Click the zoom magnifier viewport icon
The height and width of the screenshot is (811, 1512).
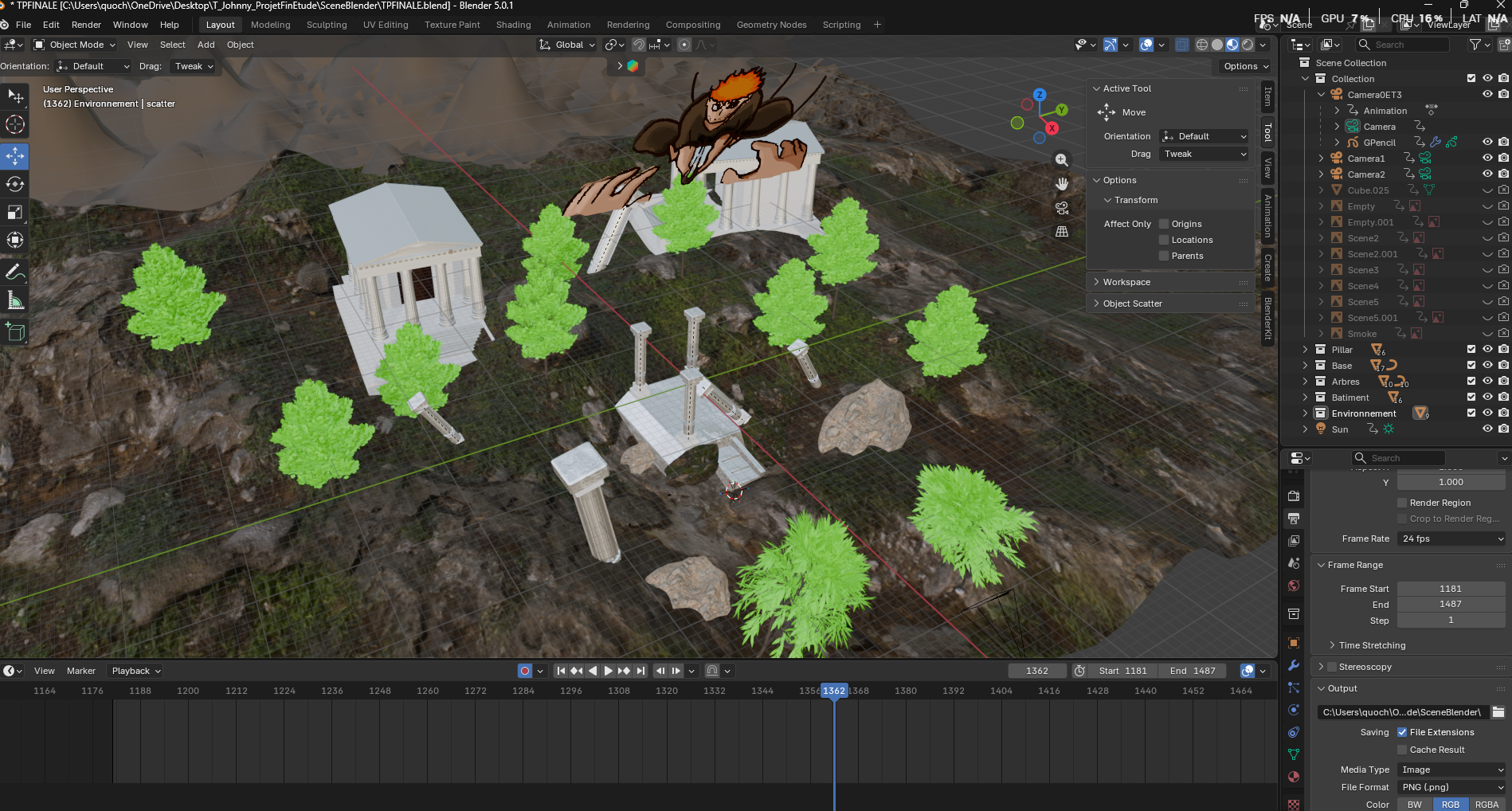tap(1061, 160)
